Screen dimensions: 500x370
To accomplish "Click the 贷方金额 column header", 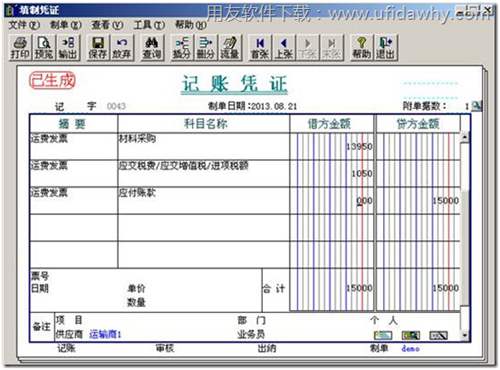I will pos(418,124).
